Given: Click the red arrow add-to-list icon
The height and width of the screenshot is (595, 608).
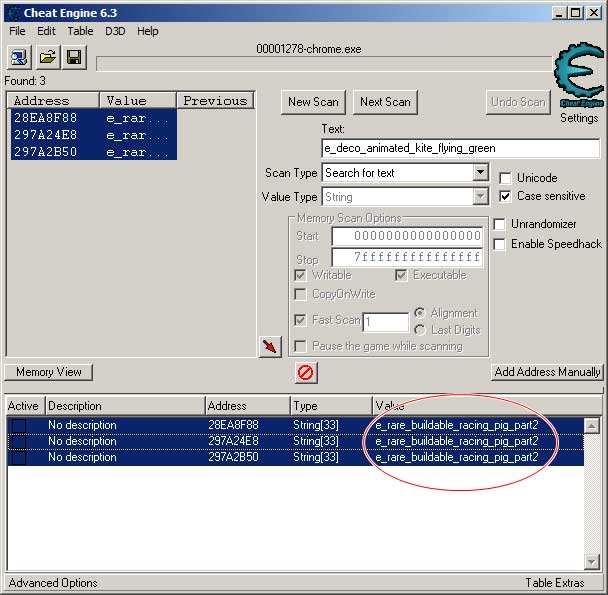Looking at the screenshot, I should [269, 346].
